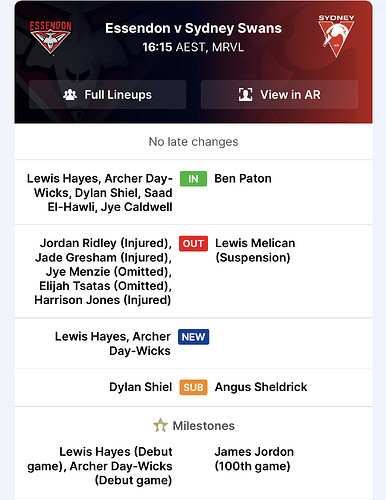Click the Essendon team logo
Screen dimensions: 386x500
51,37
